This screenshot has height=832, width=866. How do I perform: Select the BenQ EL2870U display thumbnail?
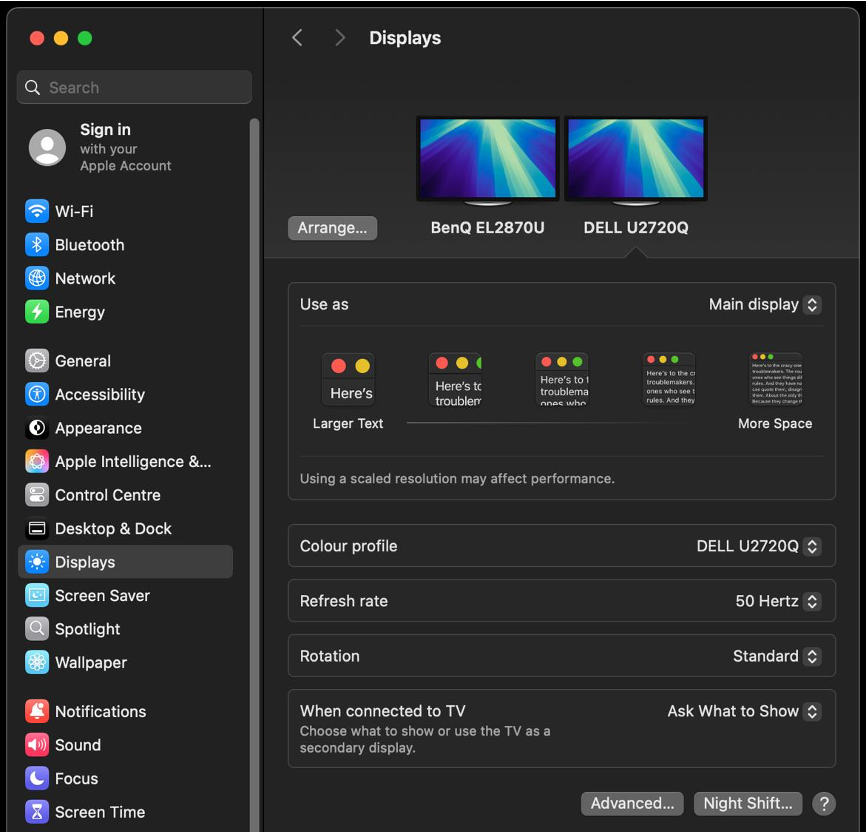(x=488, y=160)
